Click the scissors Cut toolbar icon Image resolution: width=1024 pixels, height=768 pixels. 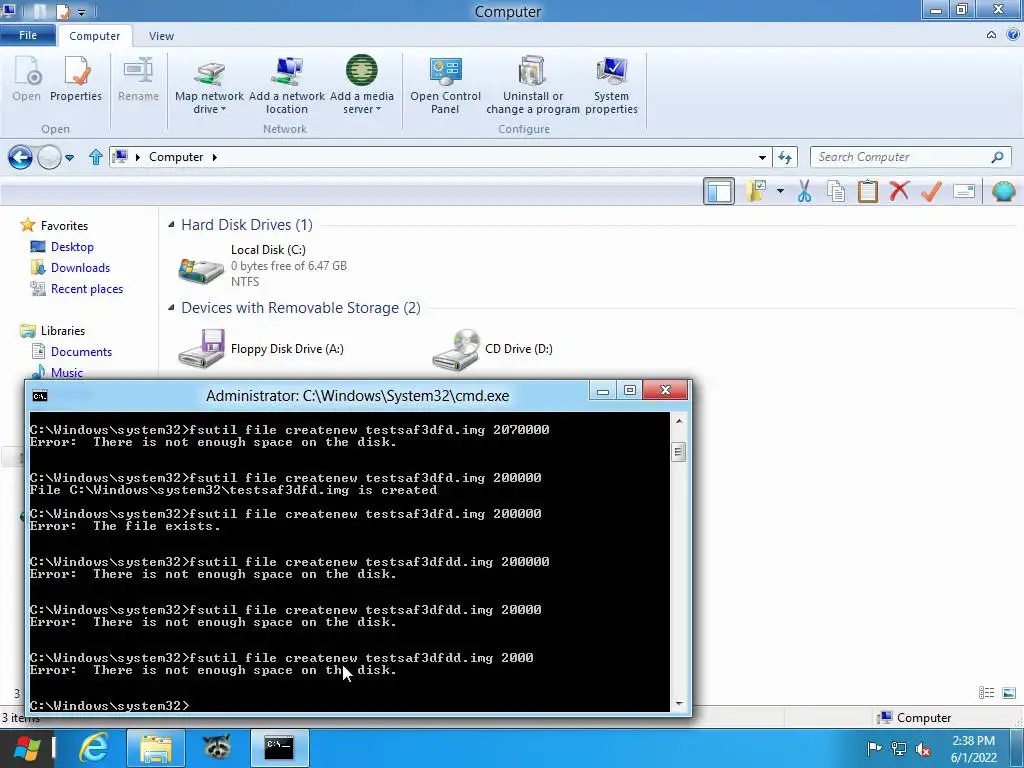click(x=804, y=191)
